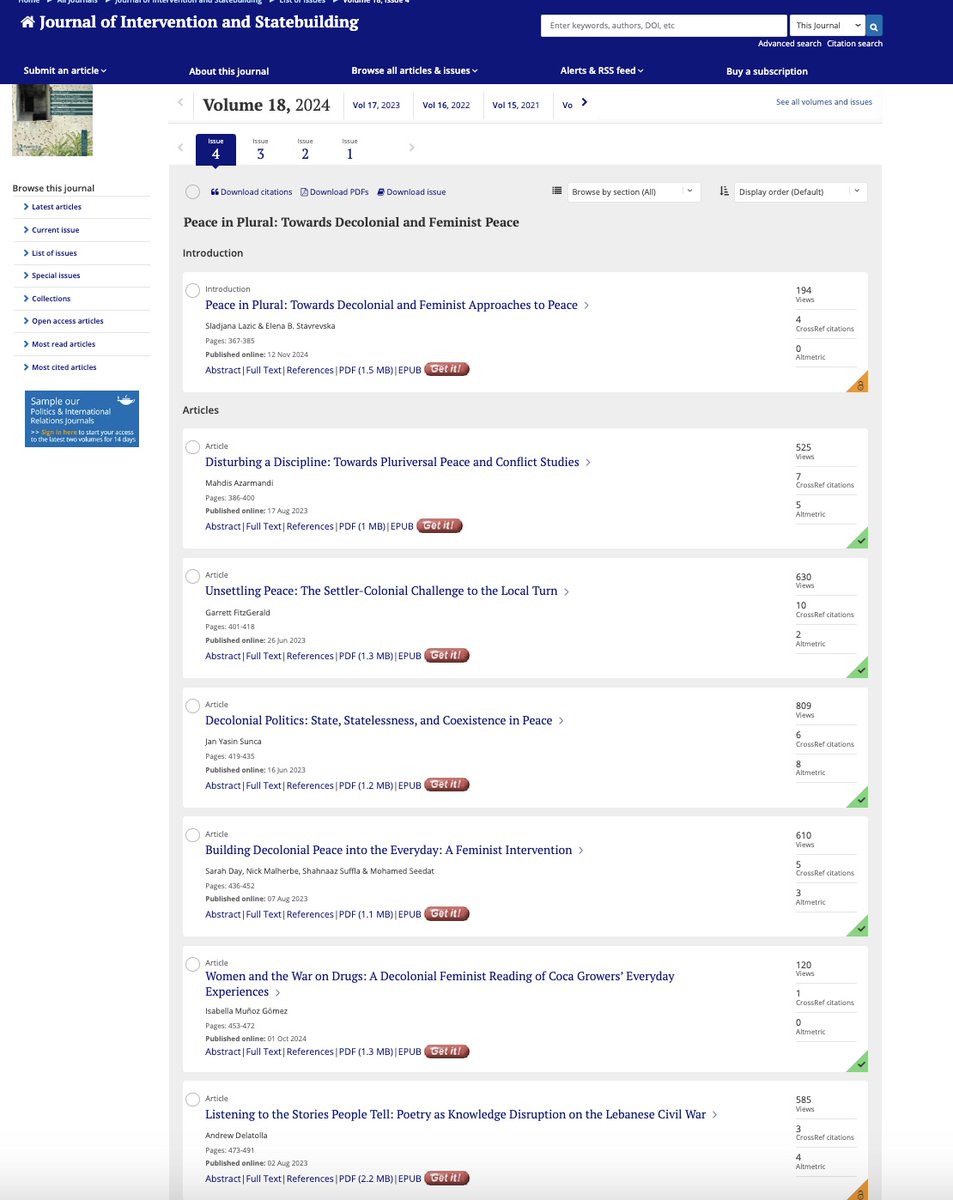Click Get it! under Disturbing a Discipline
953x1200 pixels.
(440, 526)
